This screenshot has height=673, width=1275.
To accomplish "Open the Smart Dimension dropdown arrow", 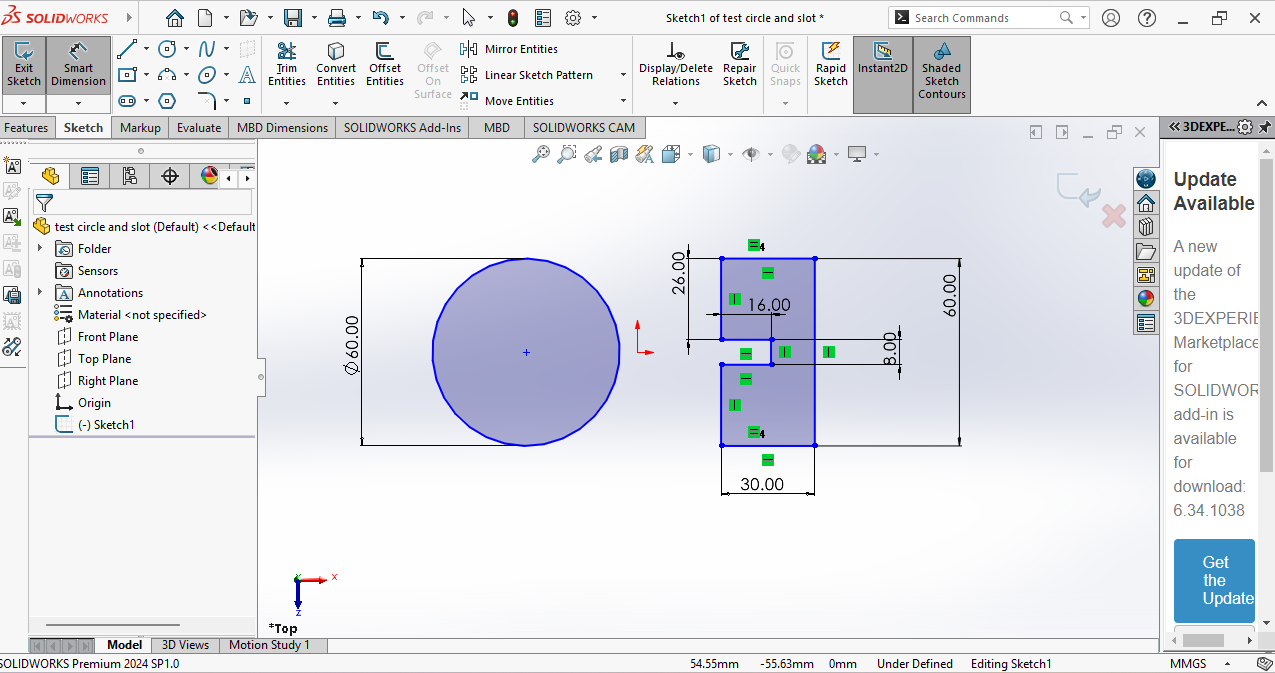I will point(78,104).
